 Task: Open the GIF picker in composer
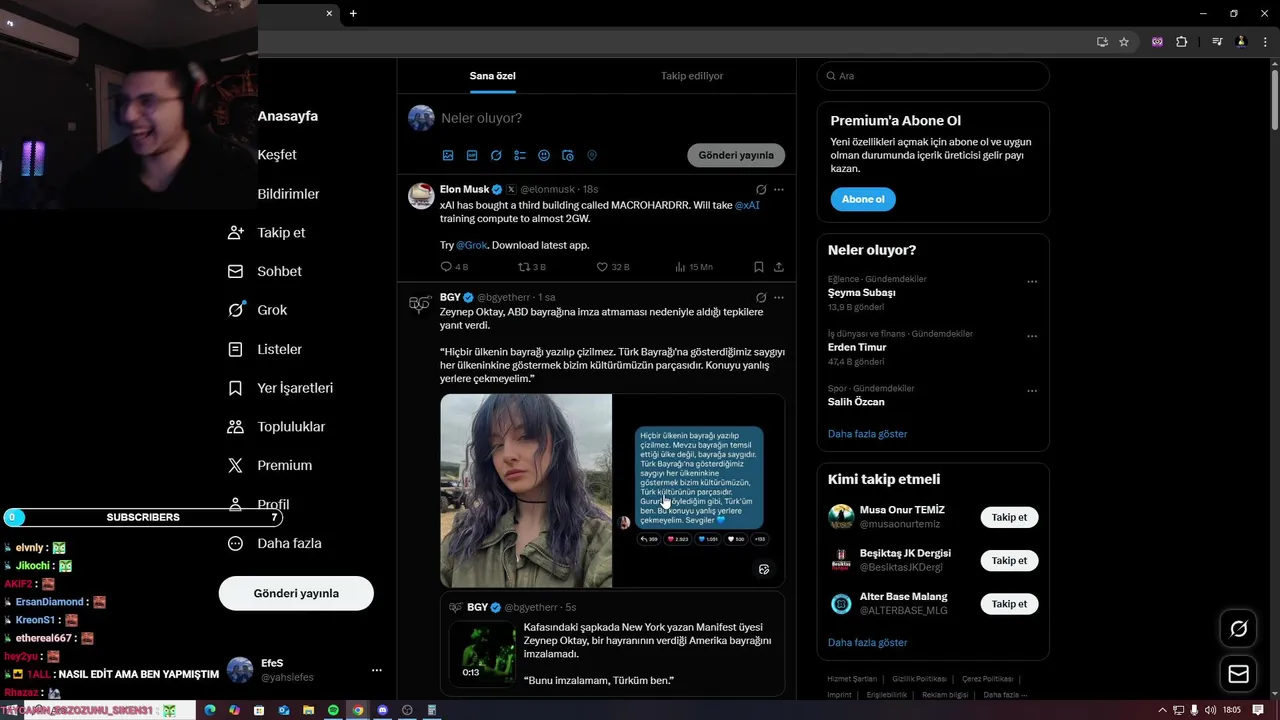pyautogui.click(x=472, y=155)
